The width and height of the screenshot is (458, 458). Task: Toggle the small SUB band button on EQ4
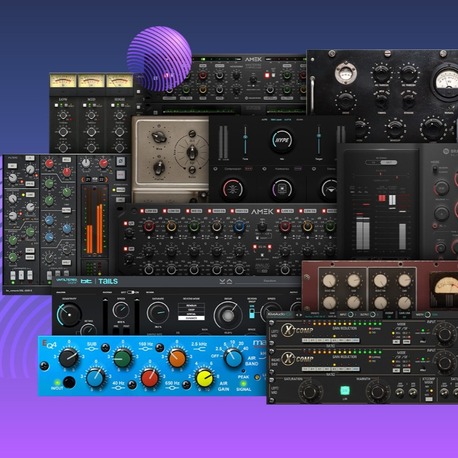click(x=105, y=348)
